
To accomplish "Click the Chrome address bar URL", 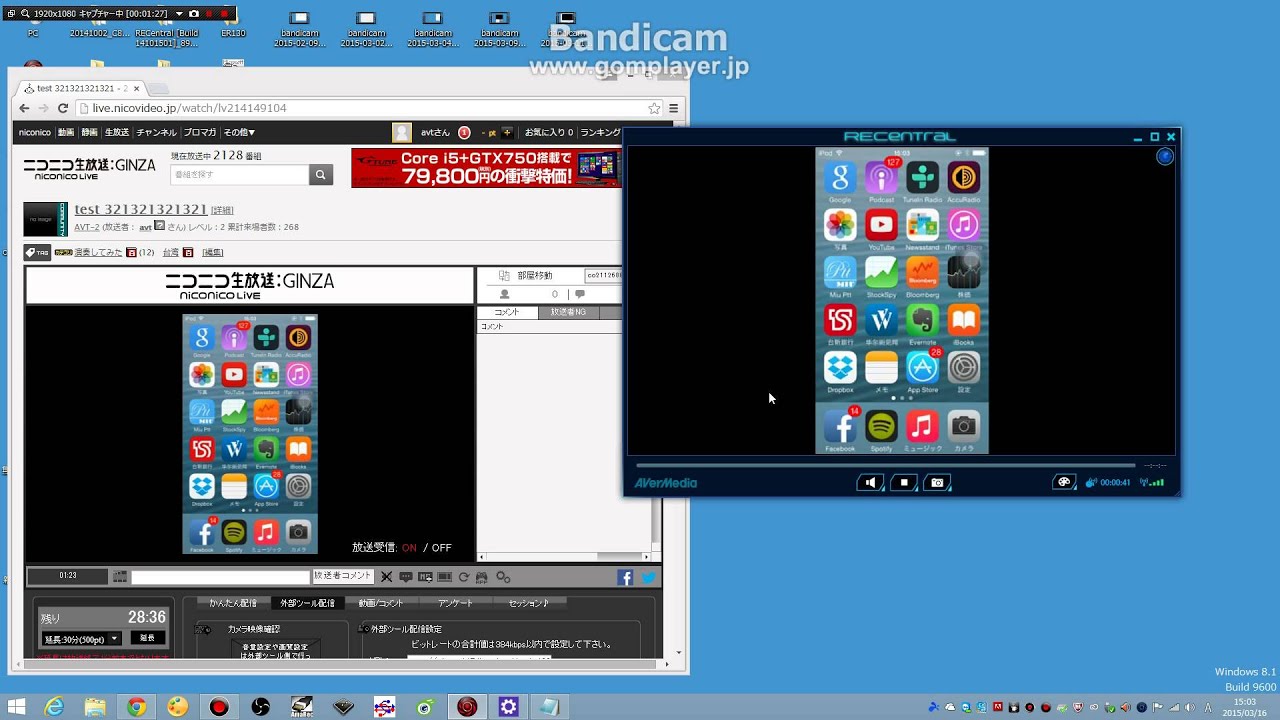I will pos(190,108).
